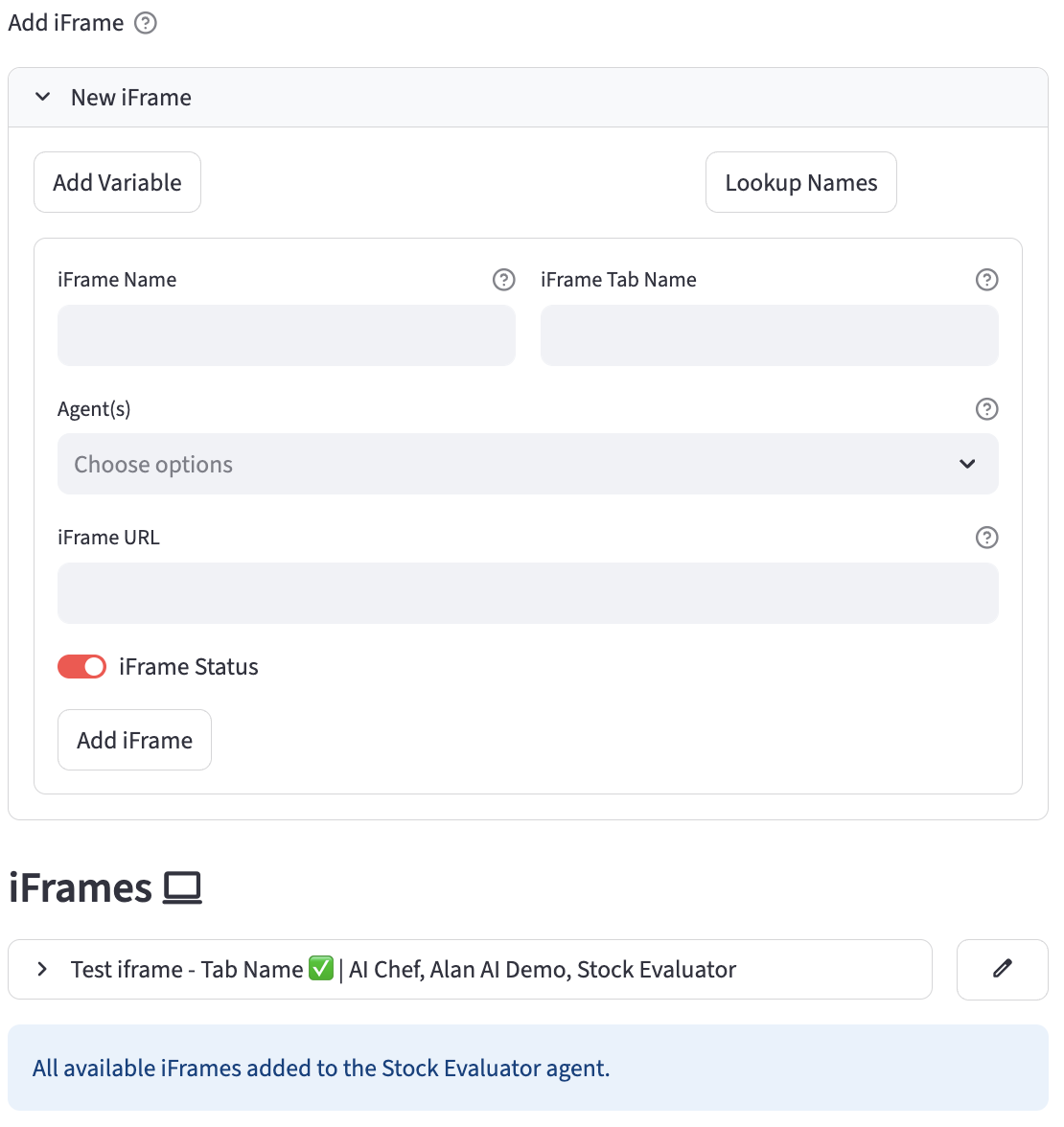The image size is (1064, 1127).
Task: Expand the Test iframe - Tab Name entry
Action: click(x=42, y=969)
